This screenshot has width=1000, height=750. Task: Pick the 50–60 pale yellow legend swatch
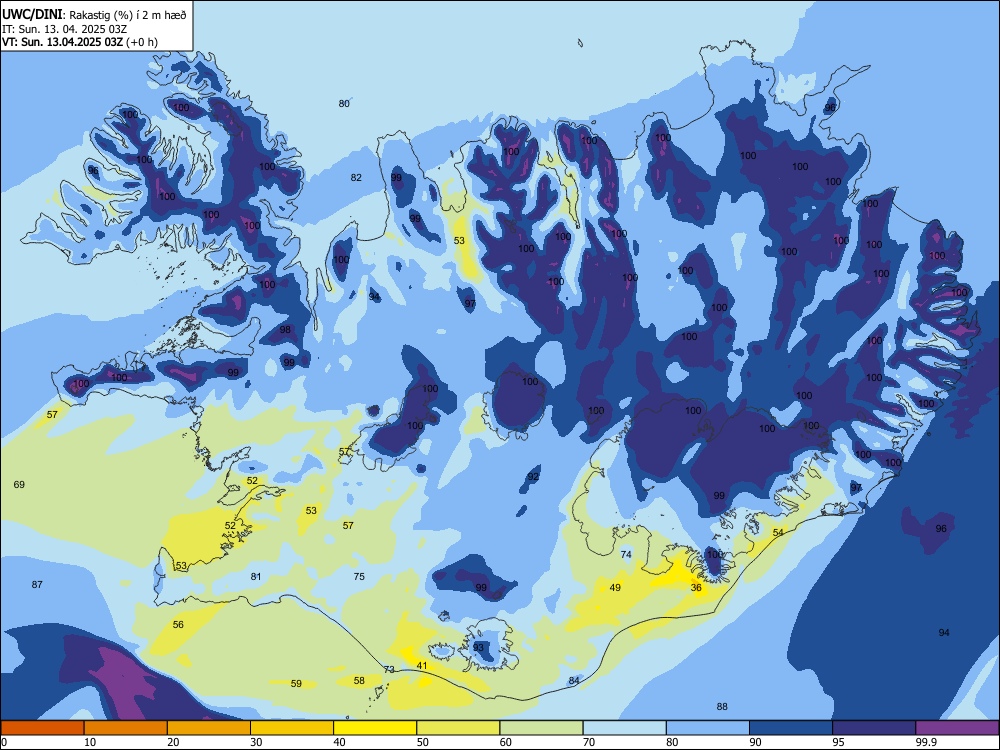tap(459, 728)
